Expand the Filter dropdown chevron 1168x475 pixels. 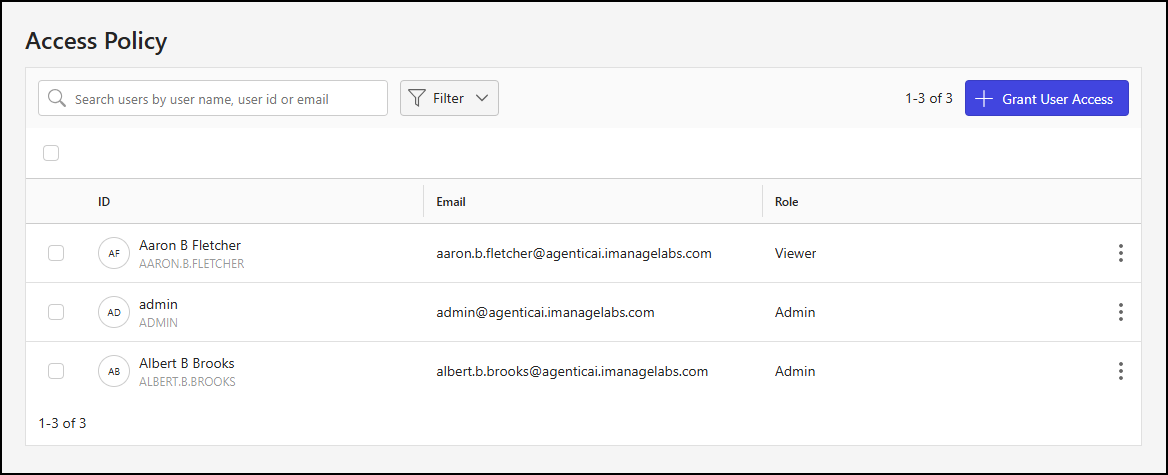click(482, 98)
